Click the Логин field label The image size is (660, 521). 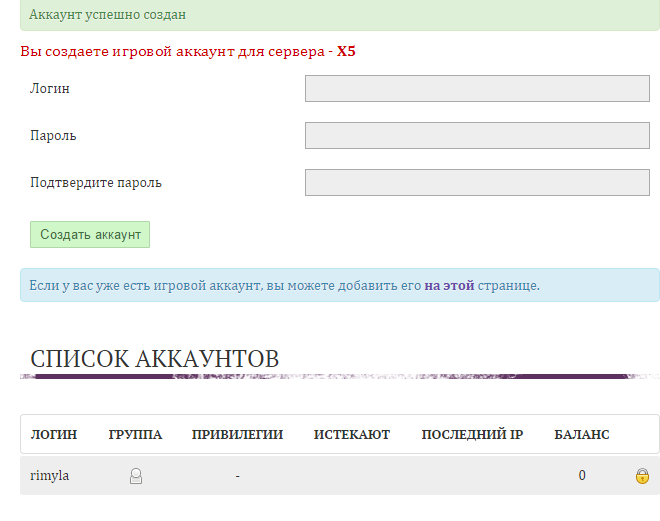point(50,88)
